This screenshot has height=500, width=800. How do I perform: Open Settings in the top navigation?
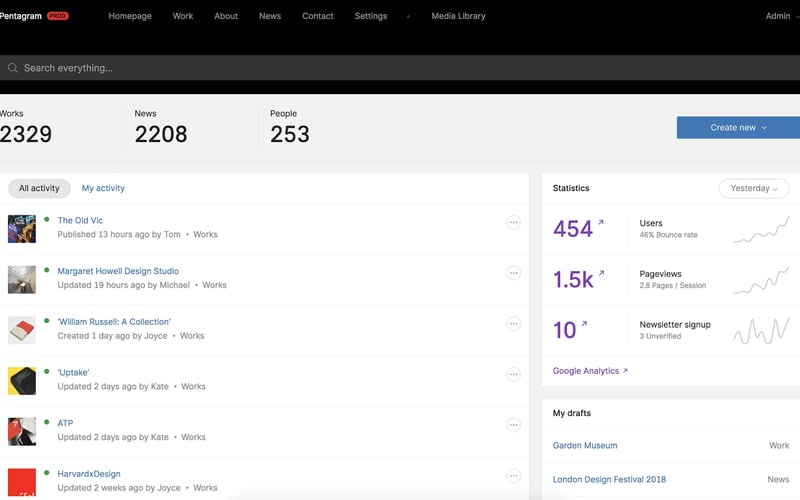tap(371, 16)
